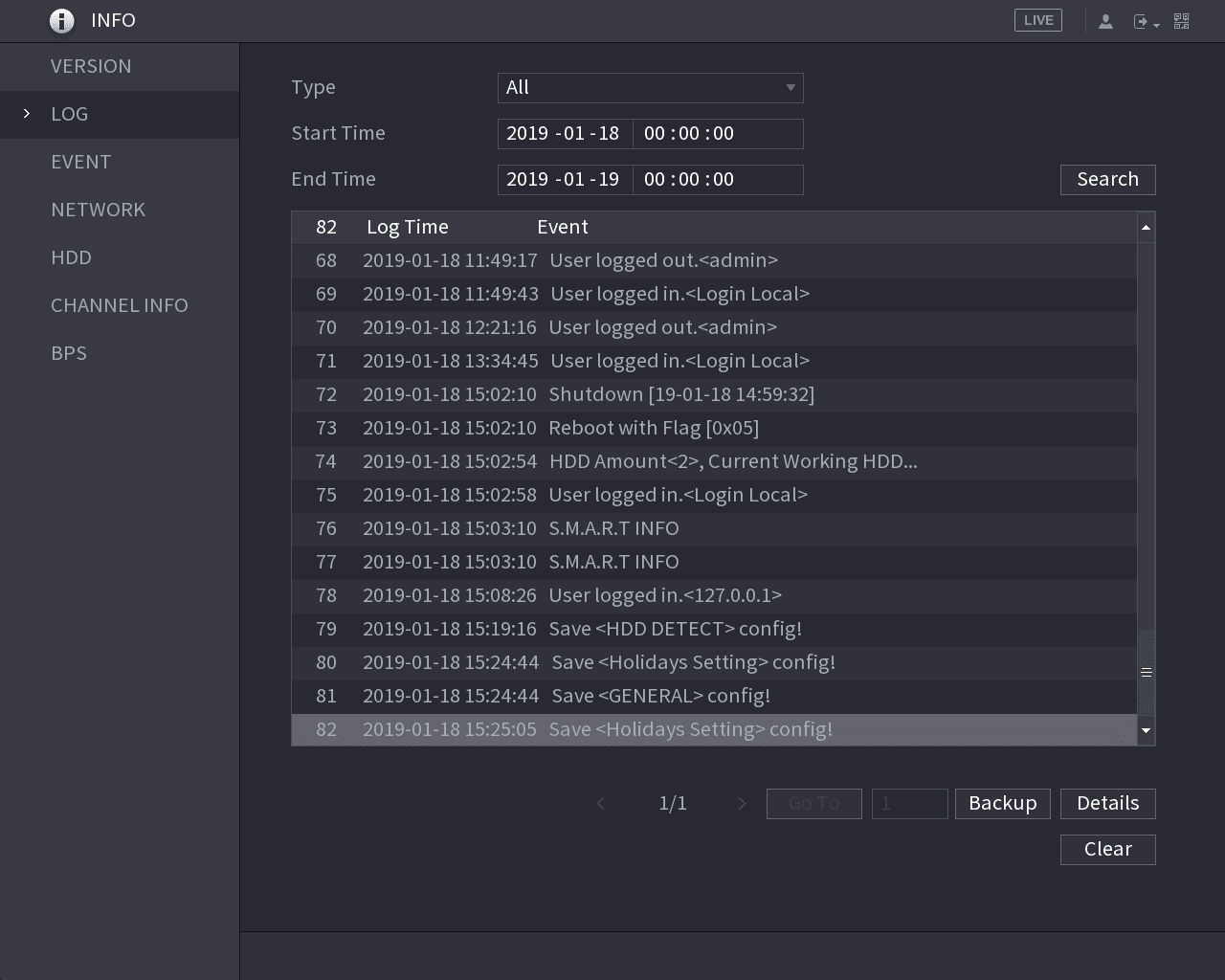
Task: Select log row 80 Holidays Setting
Action: pyautogui.click(x=714, y=663)
